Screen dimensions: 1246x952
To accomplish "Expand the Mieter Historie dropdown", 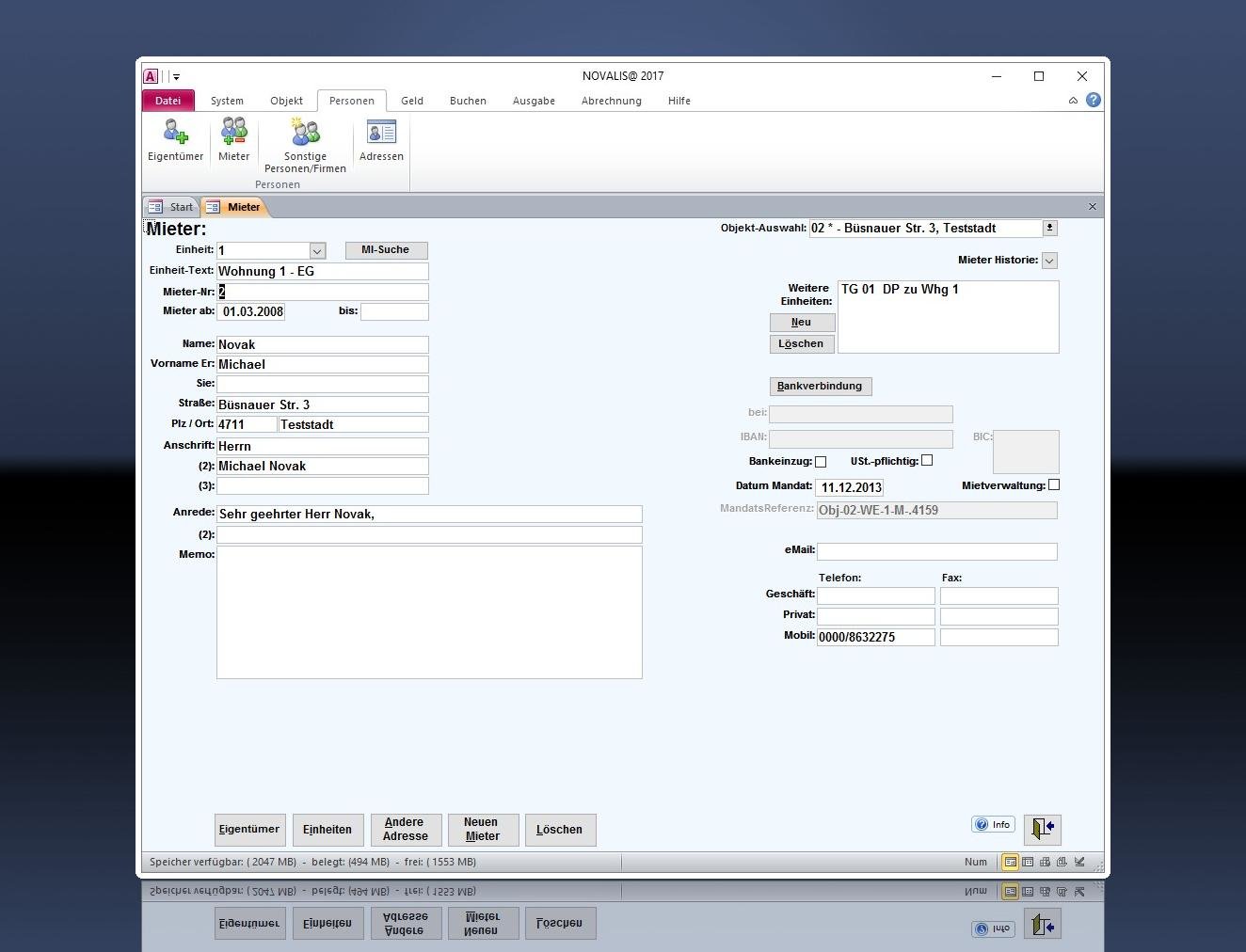I will coord(1050,261).
